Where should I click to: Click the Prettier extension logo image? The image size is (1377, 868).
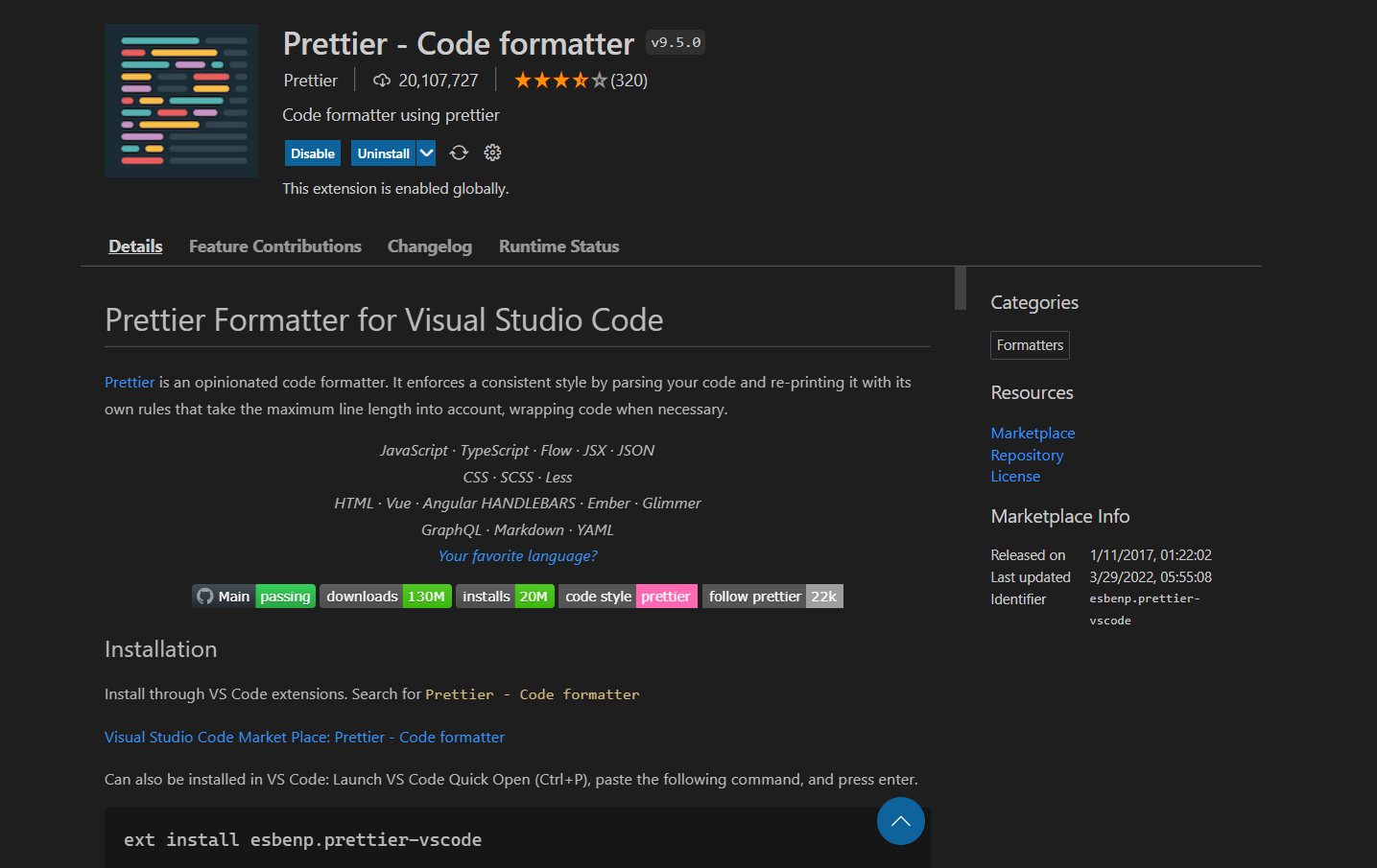[181, 101]
